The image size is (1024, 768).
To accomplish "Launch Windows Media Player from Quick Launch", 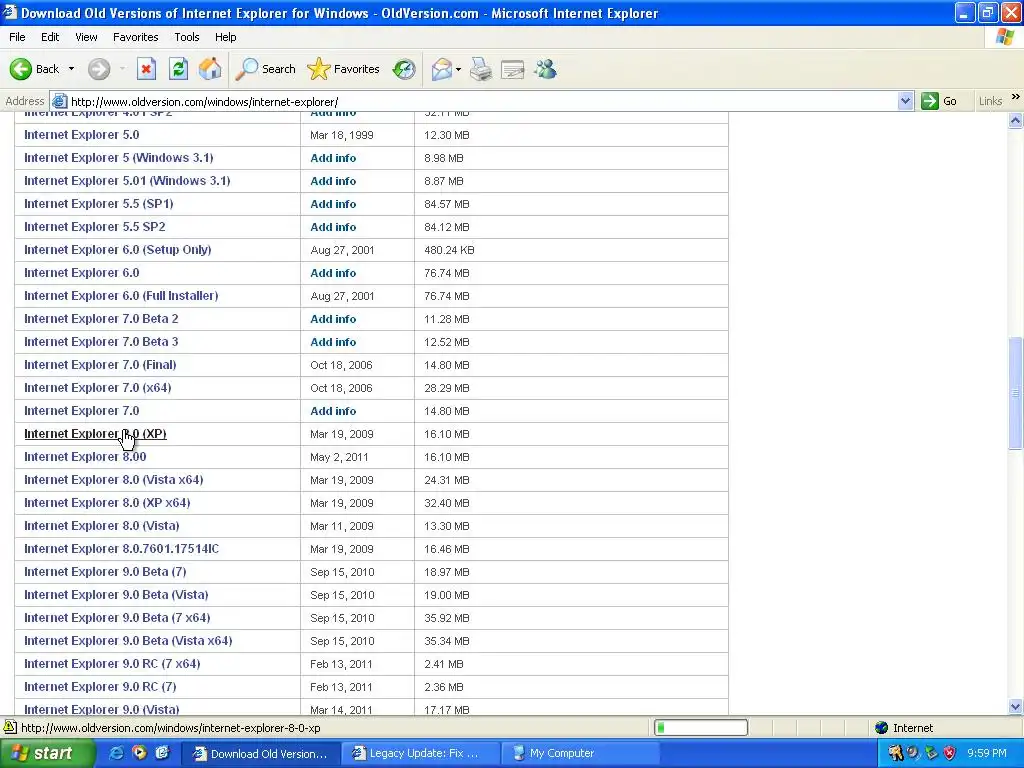I will click(139, 753).
